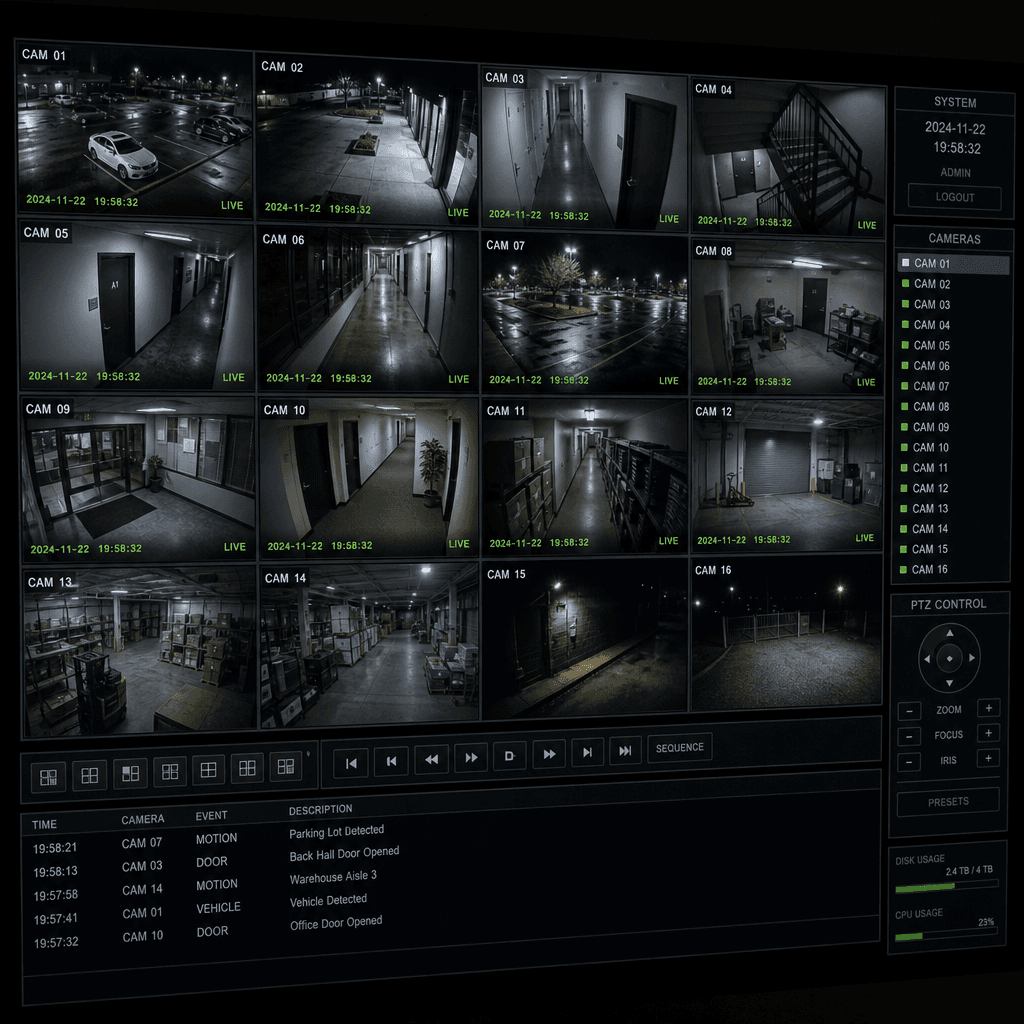This screenshot has width=1024, height=1024.
Task: Select CAM 08 entry in cameras list
Action: click(953, 406)
